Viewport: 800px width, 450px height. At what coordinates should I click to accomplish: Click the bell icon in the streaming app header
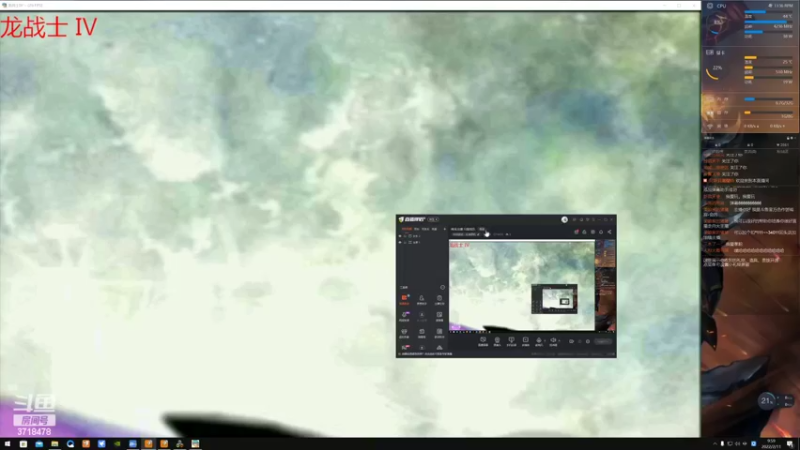click(585, 232)
